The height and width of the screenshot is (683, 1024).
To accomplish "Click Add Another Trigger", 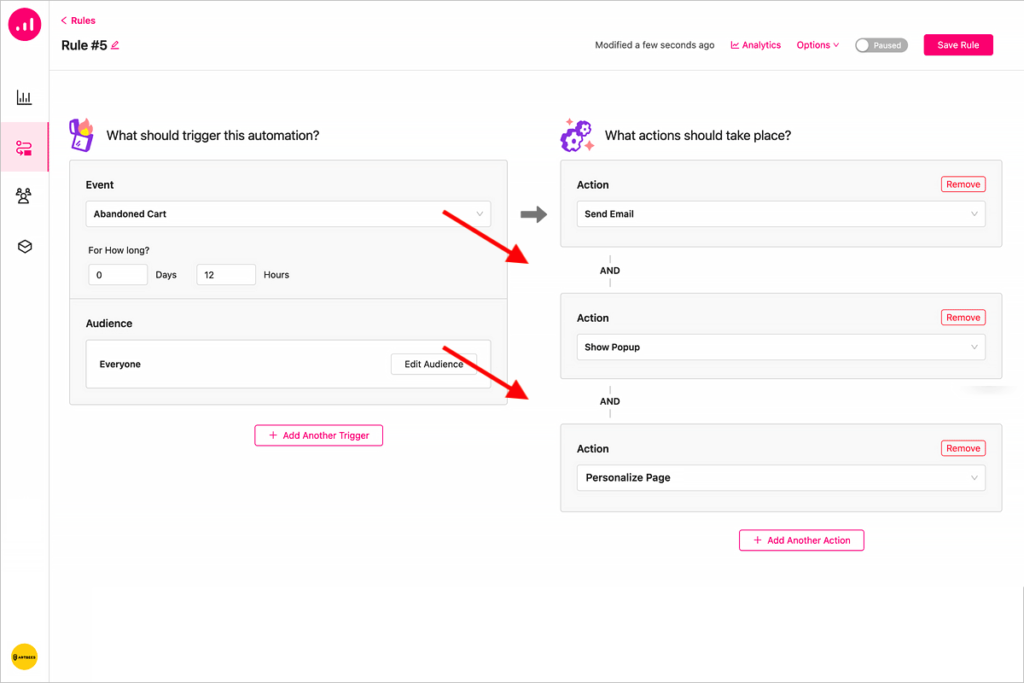I will [x=319, y=436].
